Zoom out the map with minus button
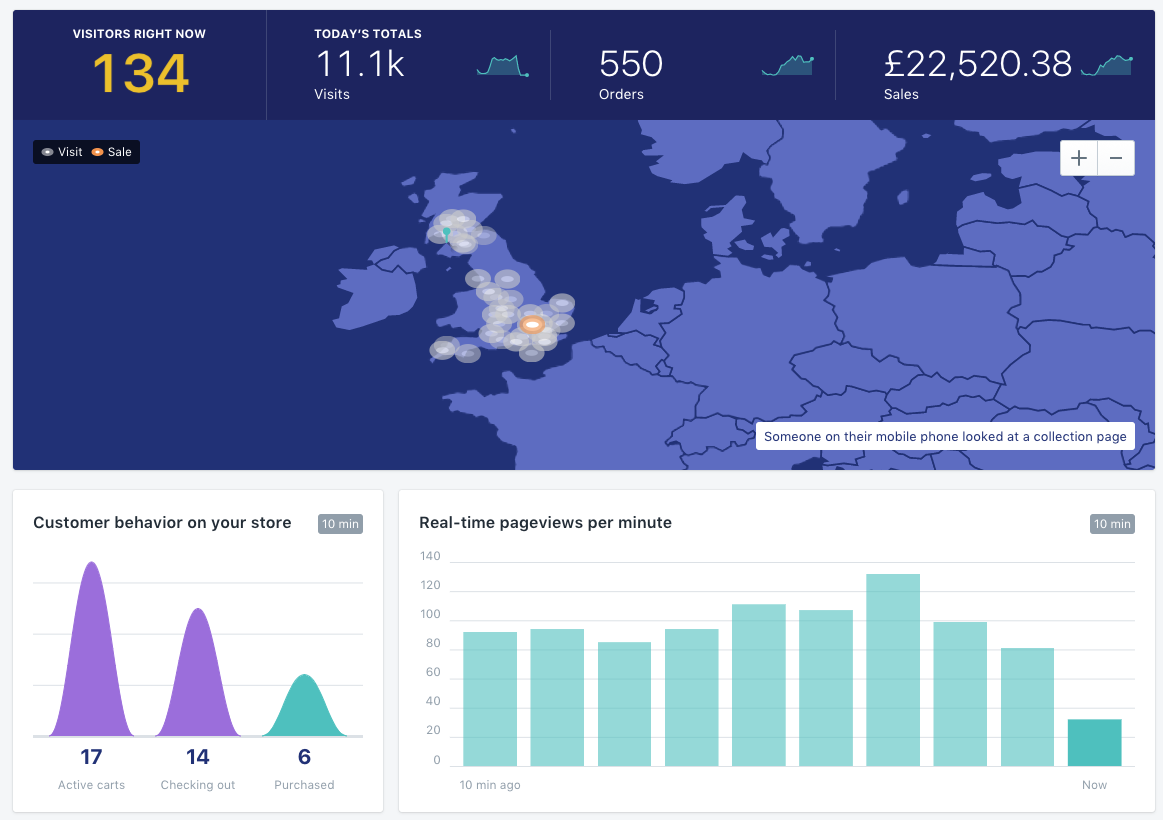The height and width of the screenshot is (820, 1163). point(1116,158)
